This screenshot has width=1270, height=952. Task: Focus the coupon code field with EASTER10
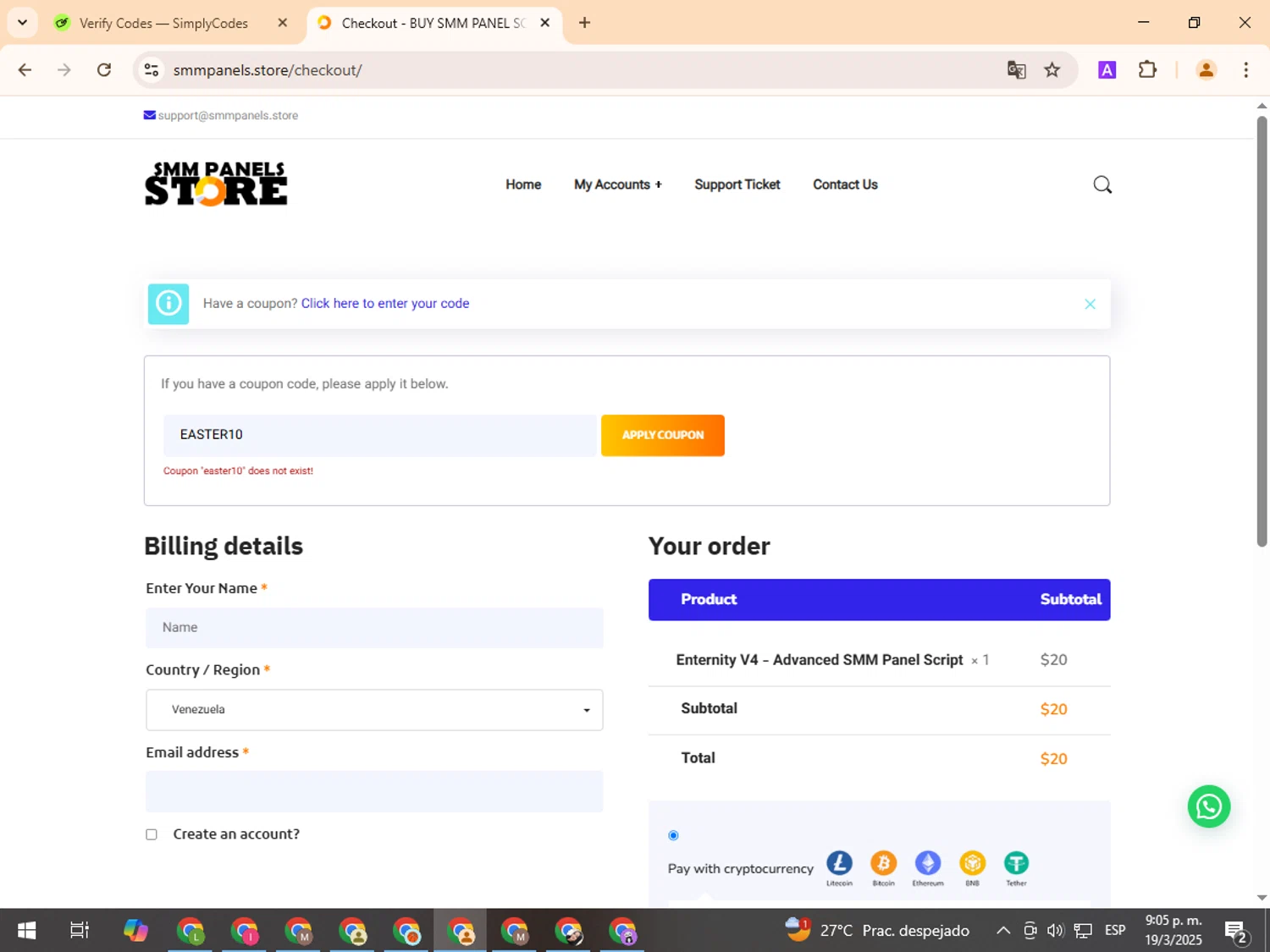380,435
